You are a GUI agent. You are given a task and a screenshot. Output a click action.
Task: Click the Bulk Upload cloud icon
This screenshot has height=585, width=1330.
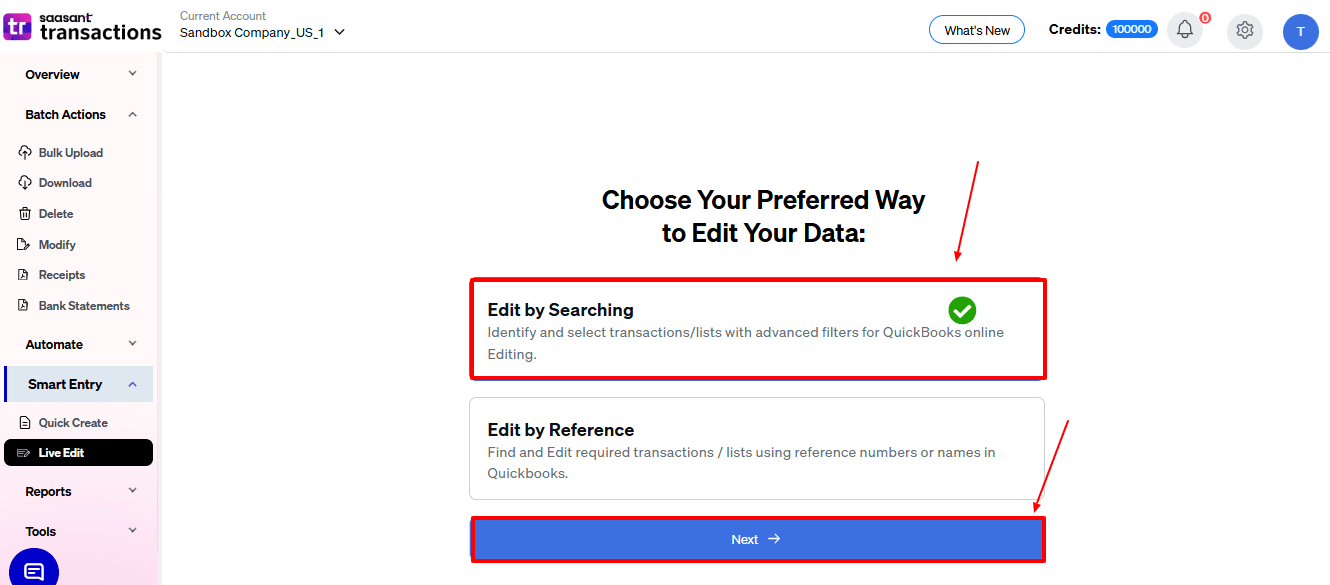coord(25,153)
